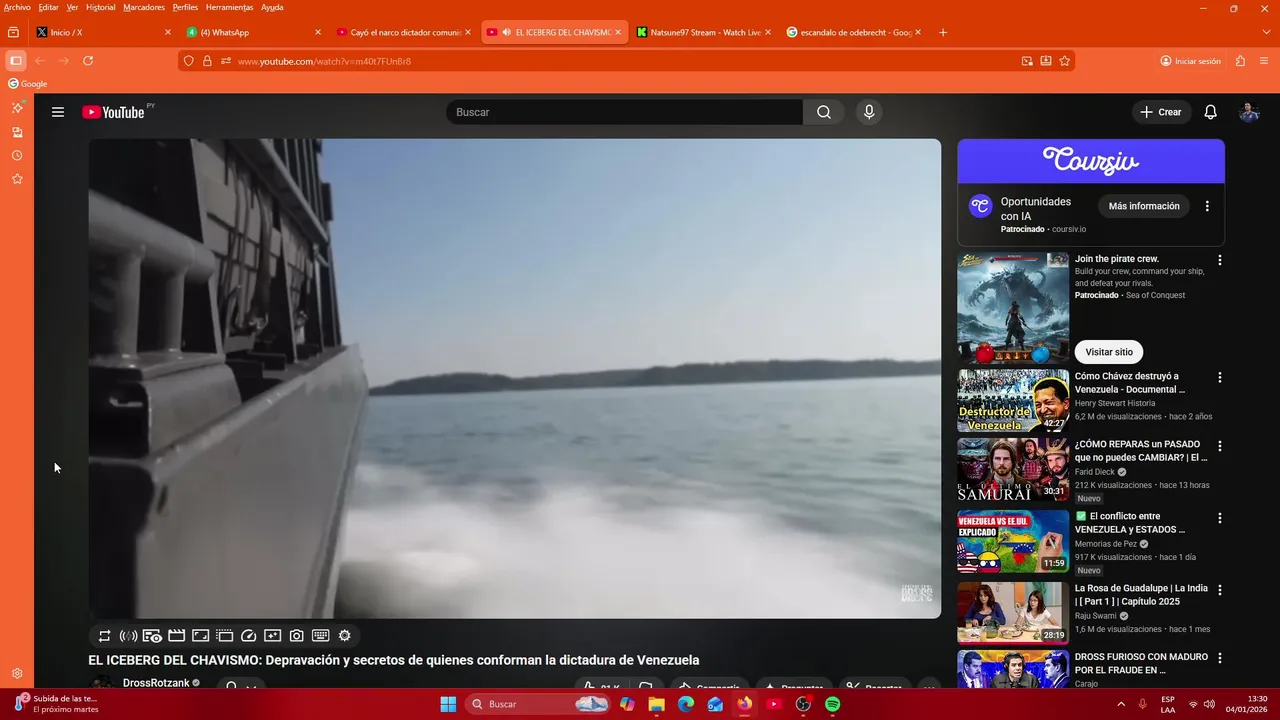Screen dimensions: 1280x720
Task: Open Cómo Chávez destruyó a Venezuela thumbnail
Action: coord(1013,401)
